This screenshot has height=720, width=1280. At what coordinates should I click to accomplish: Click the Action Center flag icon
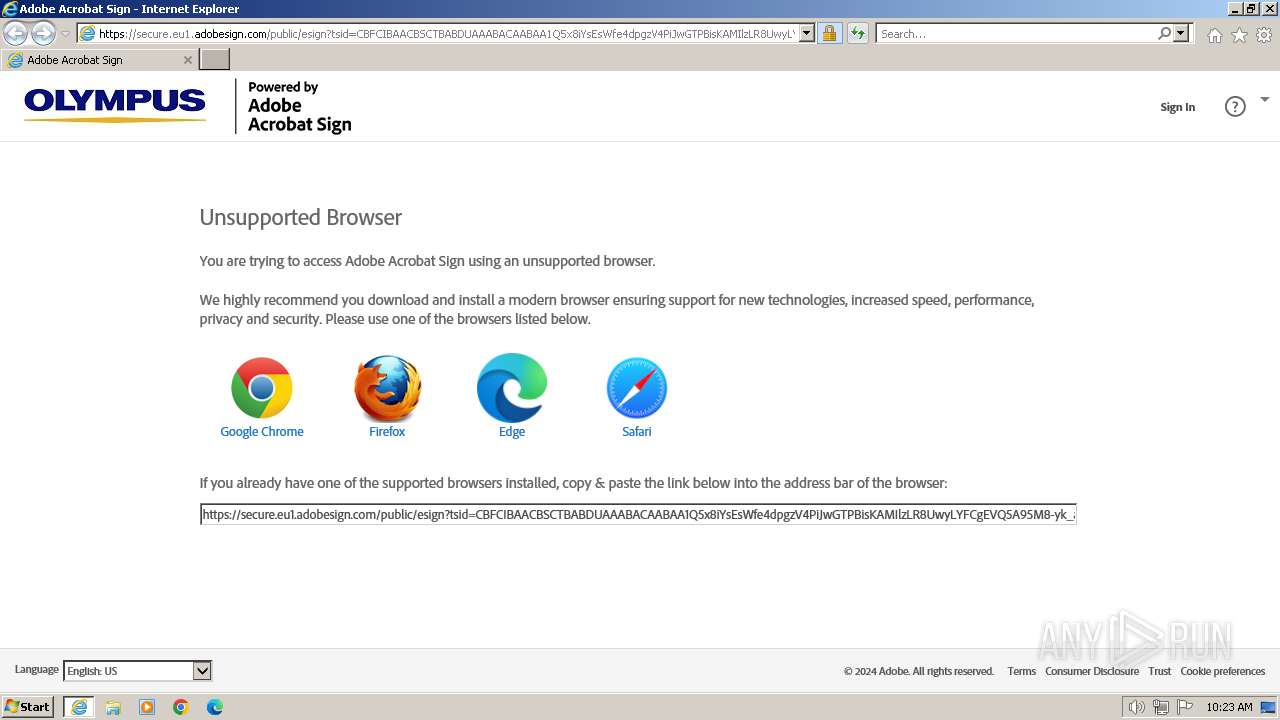[x=1185, y=707]
